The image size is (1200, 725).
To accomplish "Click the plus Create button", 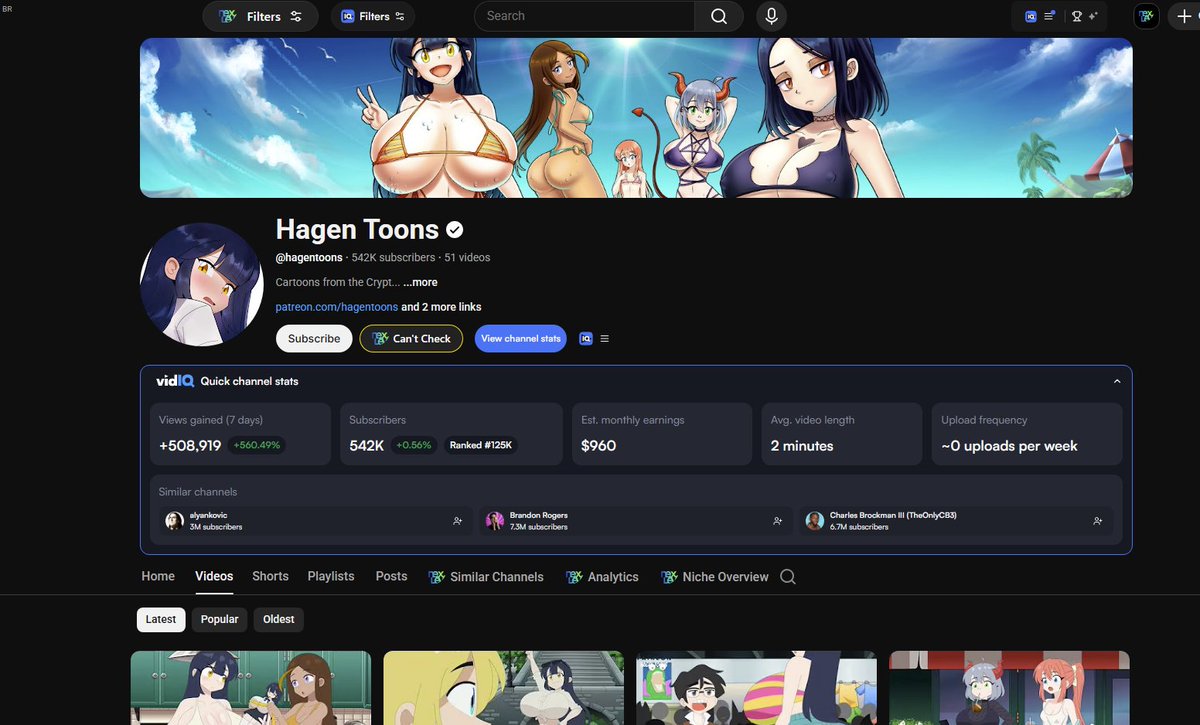I will pyautogui.click(x=1185, y=16).
